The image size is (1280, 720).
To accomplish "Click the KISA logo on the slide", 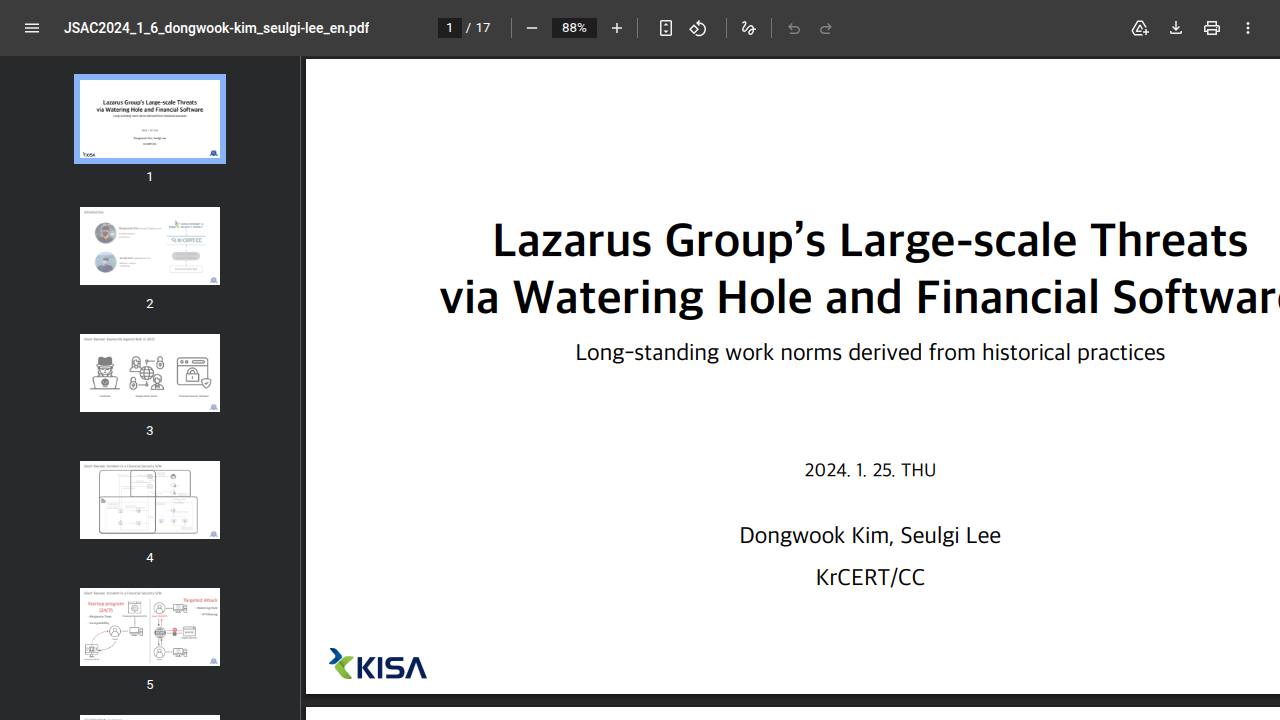I will pyautogui.click(x=378, y=664).
